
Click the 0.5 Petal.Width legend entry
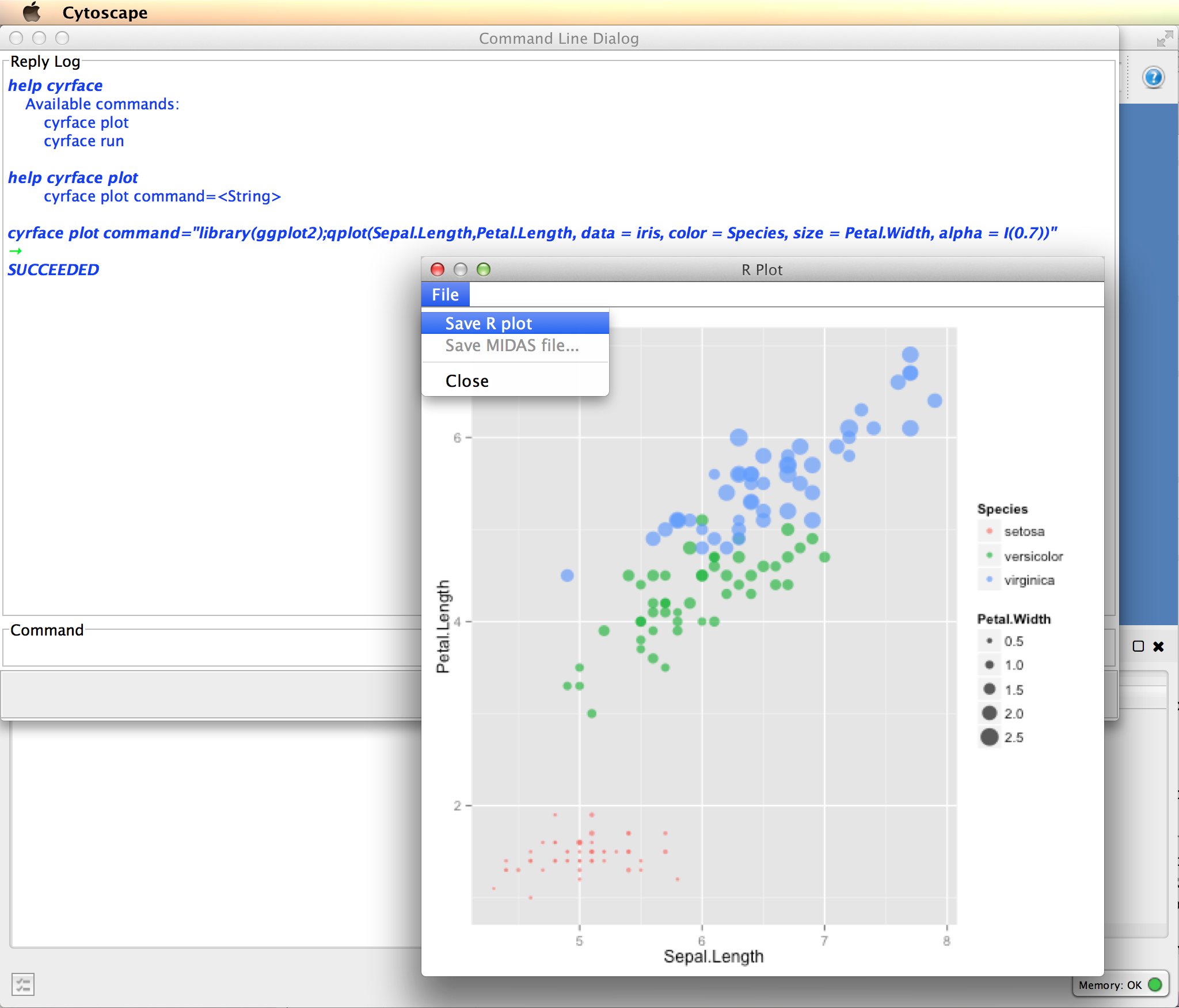coord(1002,641)
